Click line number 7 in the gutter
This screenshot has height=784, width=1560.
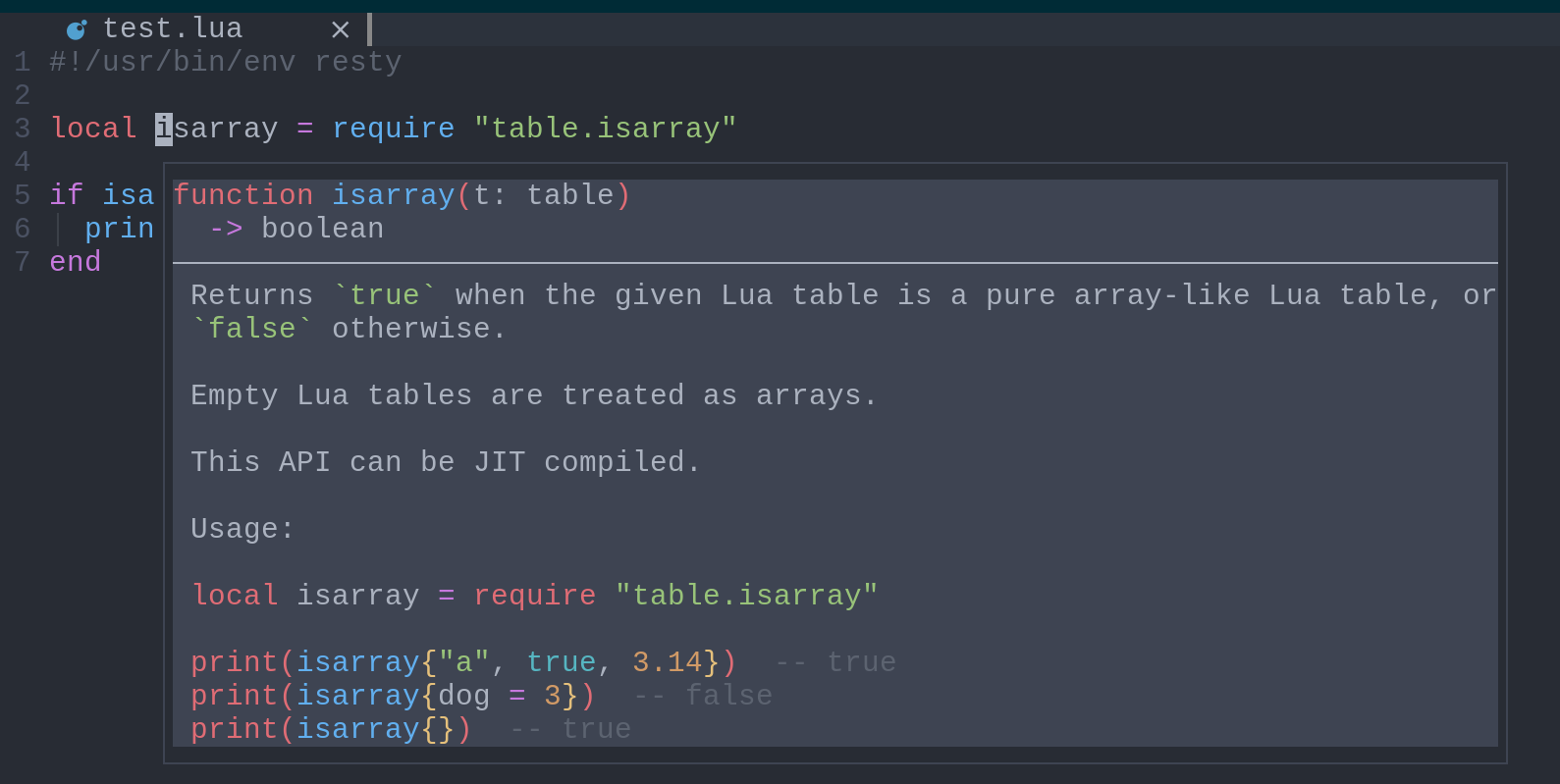point(23,262)
